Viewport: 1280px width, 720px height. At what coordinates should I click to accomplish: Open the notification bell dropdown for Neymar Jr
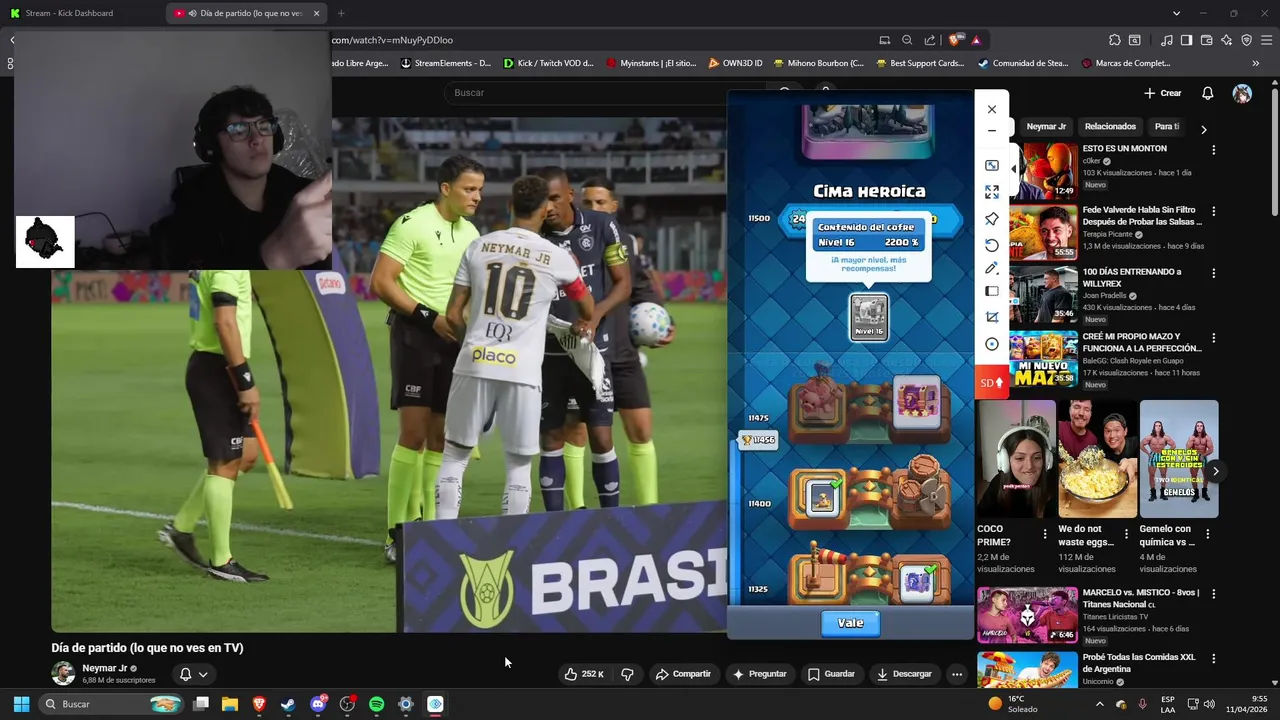pos(193,674)
